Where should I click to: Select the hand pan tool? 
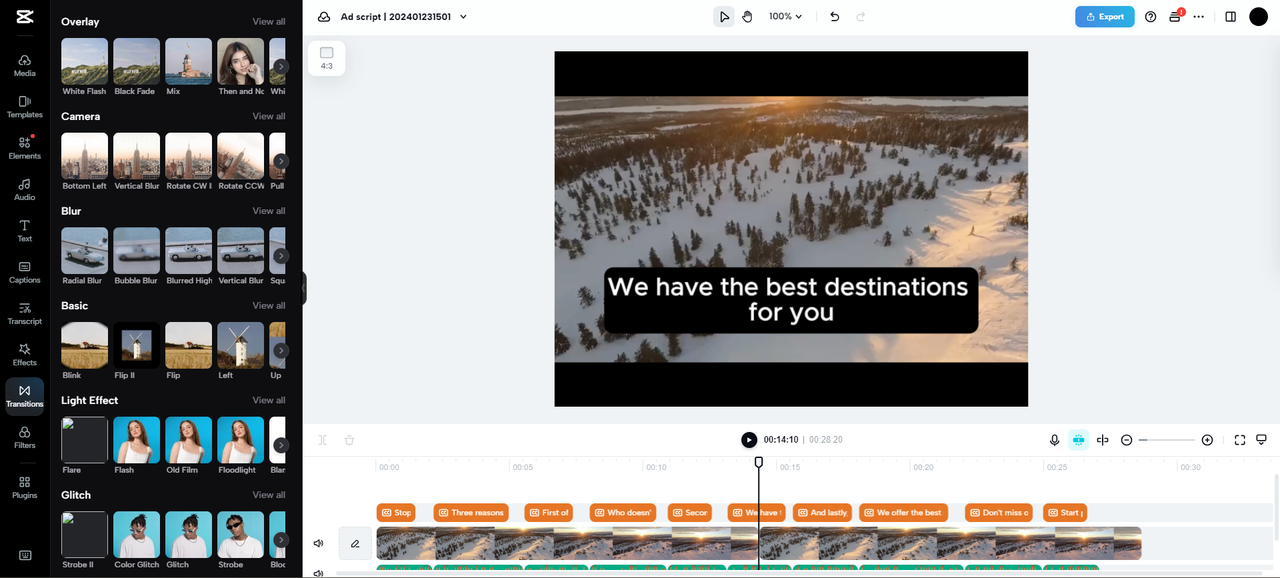click(748, 17)
